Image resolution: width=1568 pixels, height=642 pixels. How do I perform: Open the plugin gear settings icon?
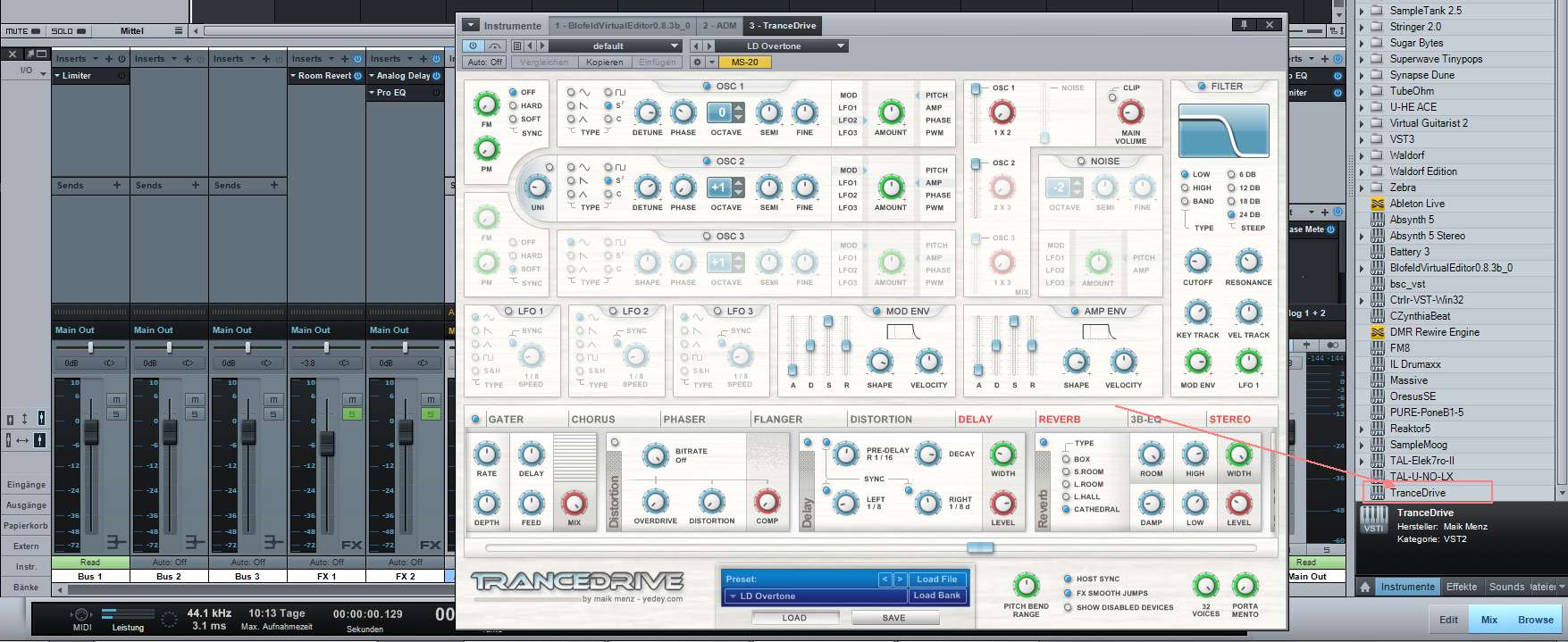[698, 63]
